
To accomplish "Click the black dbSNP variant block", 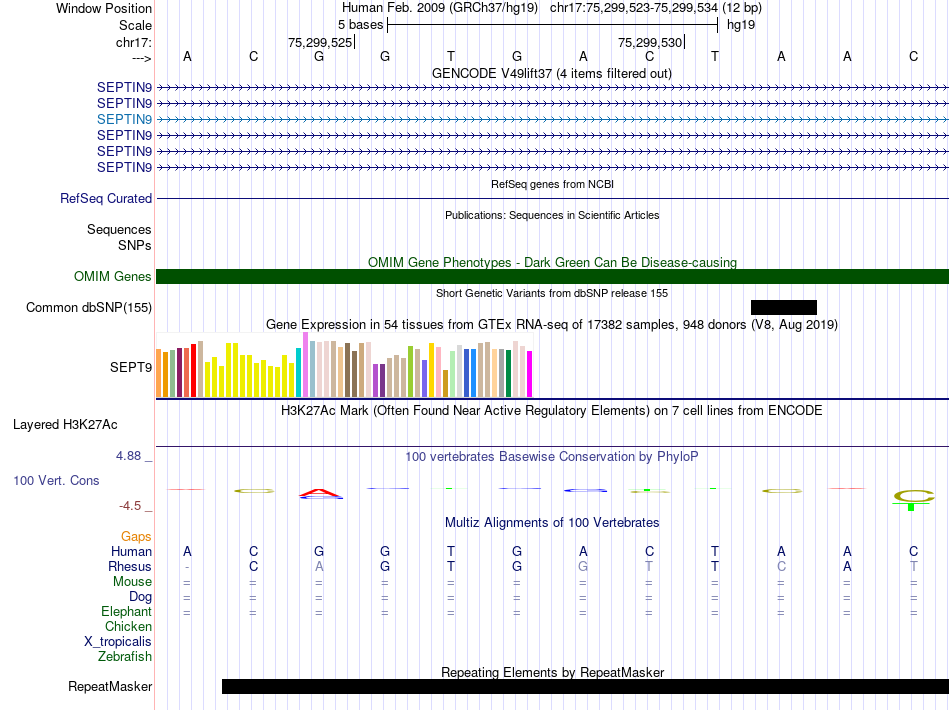I will pos(783,307).
